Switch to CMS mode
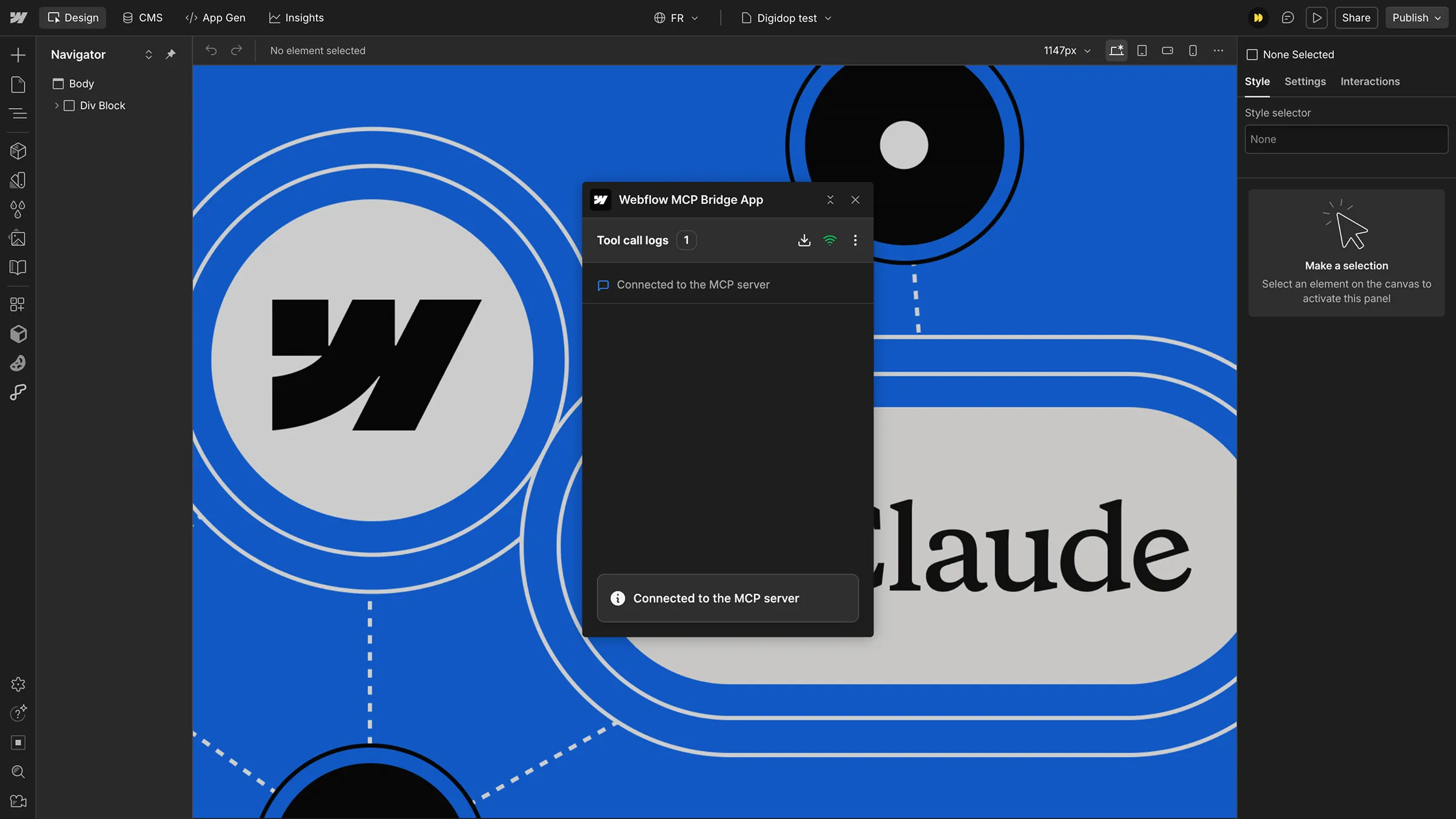Image resolution: width=1456 pixels, height=819 pixels. [x=143, y=18]
